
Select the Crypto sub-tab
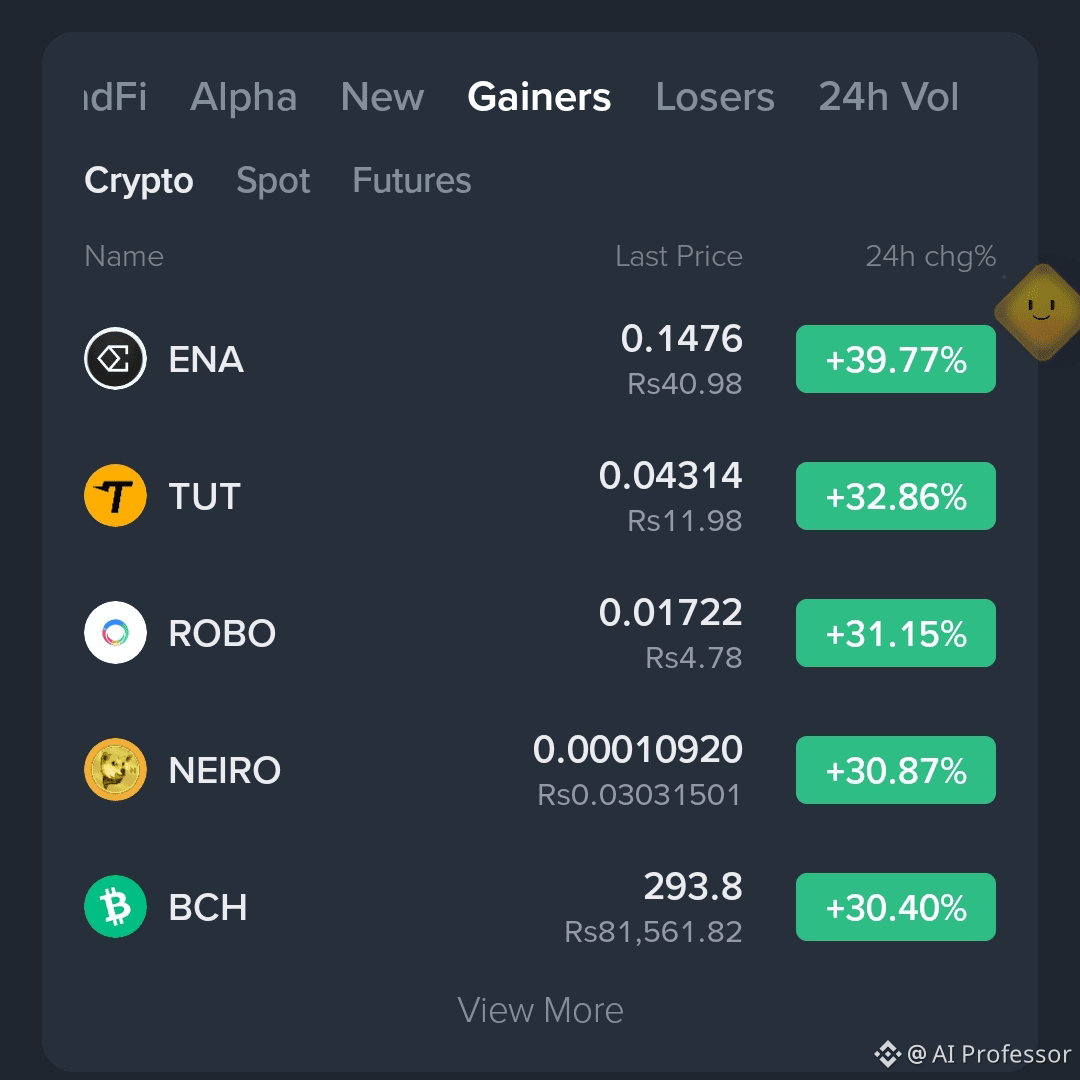(138, 181)
